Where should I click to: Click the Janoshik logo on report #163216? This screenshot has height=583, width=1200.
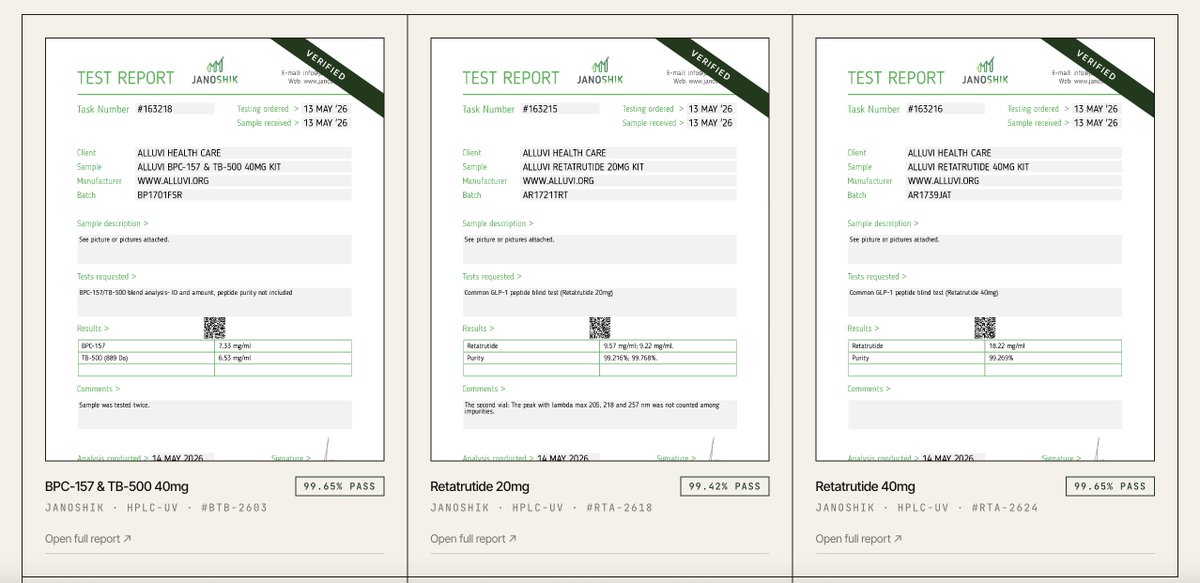point(985,72)
